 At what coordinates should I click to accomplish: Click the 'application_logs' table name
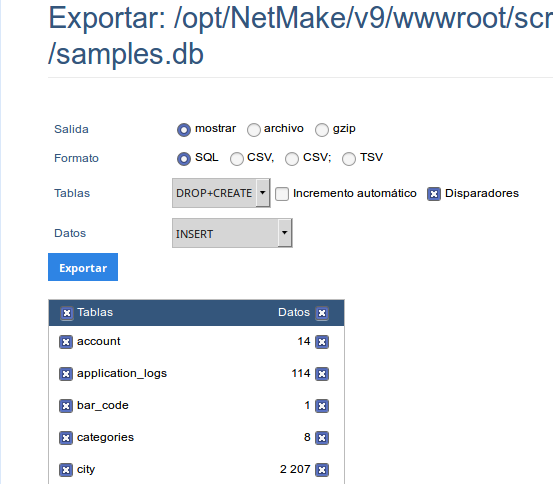click(x=122, y=374)
